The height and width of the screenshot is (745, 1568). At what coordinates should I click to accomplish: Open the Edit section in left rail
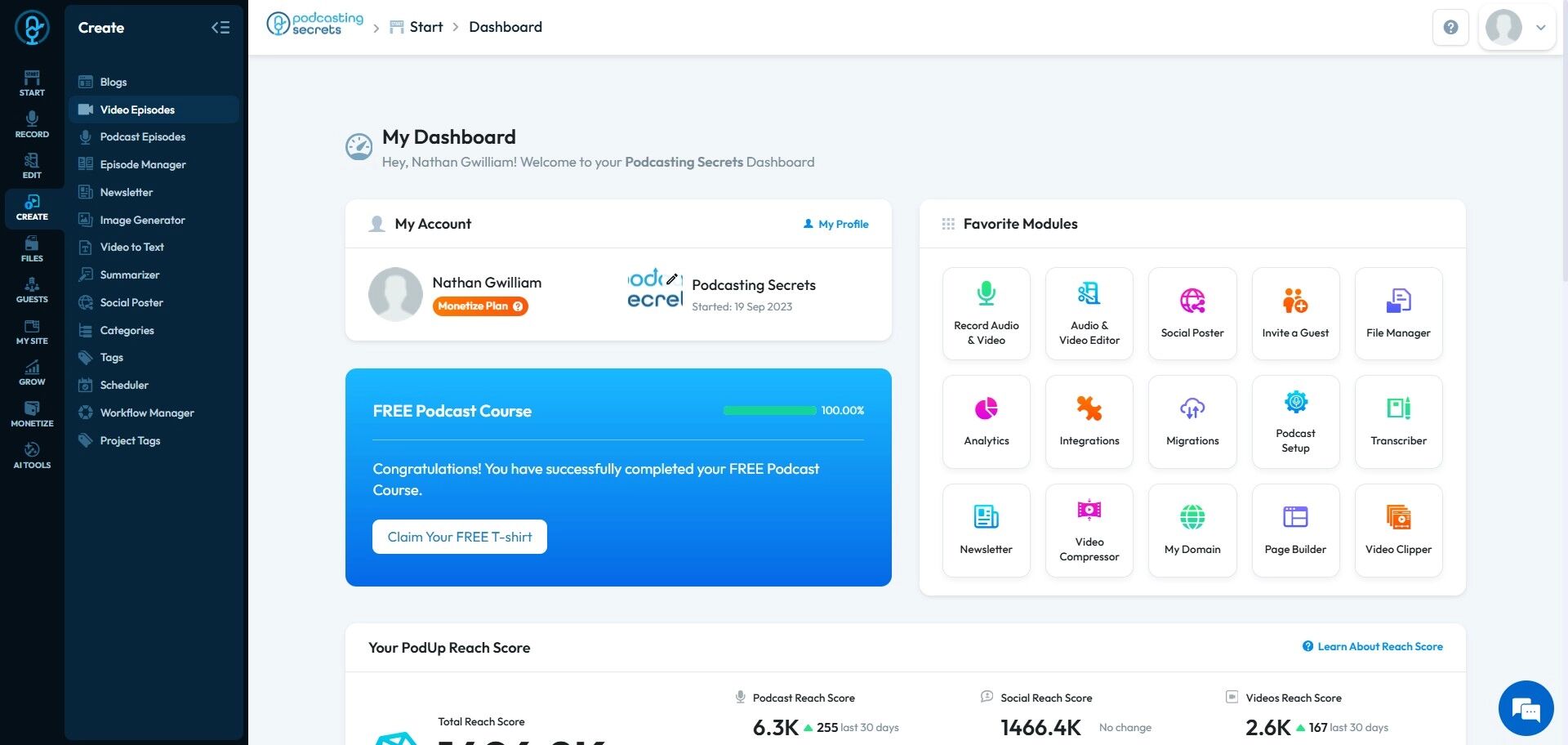pyautogui.click(x=32, y=166)
